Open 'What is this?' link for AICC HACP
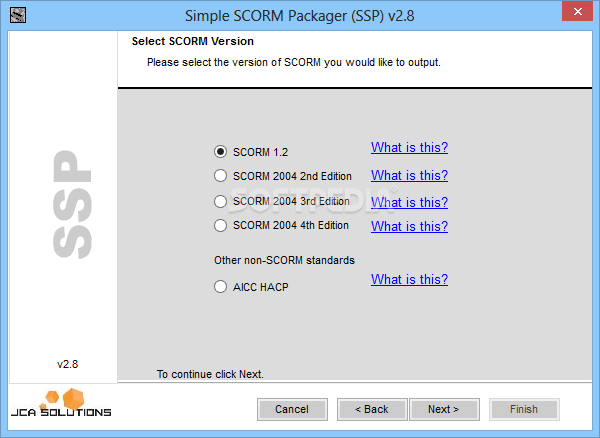Screen dimensions: 600x438 (x=409, y=279)
